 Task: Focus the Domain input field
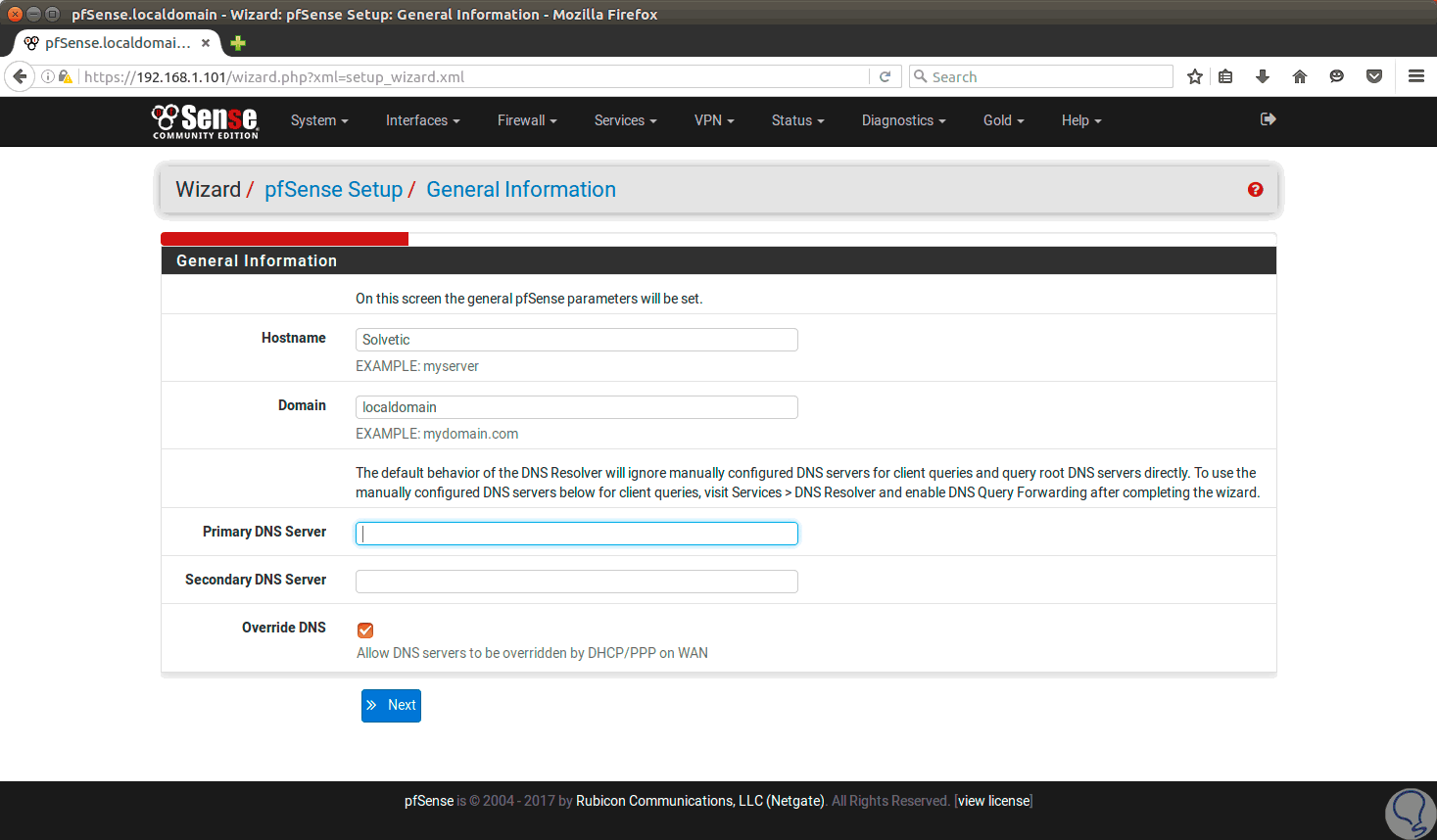click(577, 407)
